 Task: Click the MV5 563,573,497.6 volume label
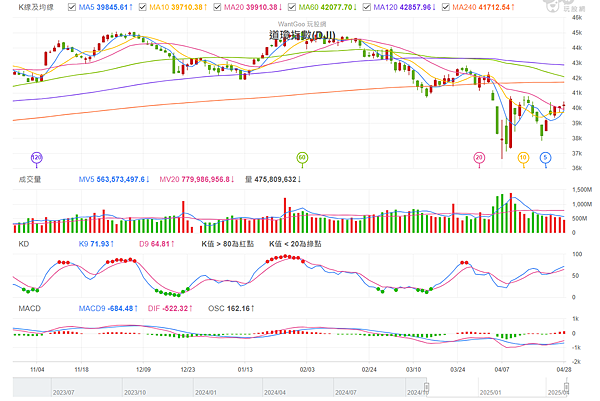[x=114, y=179]
